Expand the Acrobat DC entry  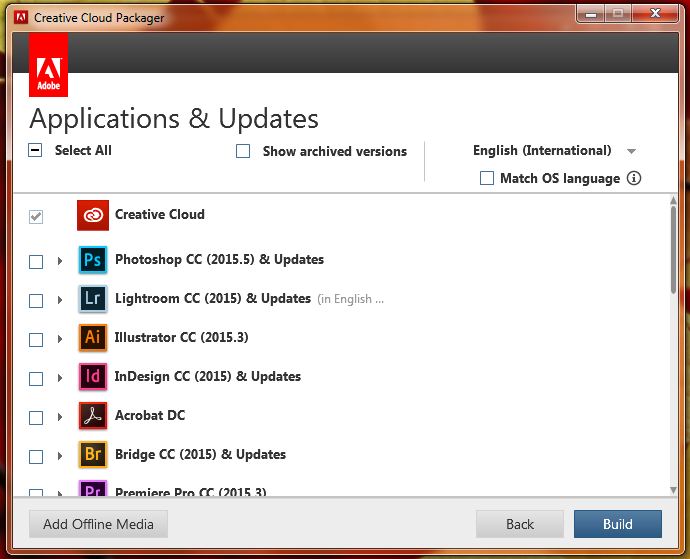click(x=60, y=417)
